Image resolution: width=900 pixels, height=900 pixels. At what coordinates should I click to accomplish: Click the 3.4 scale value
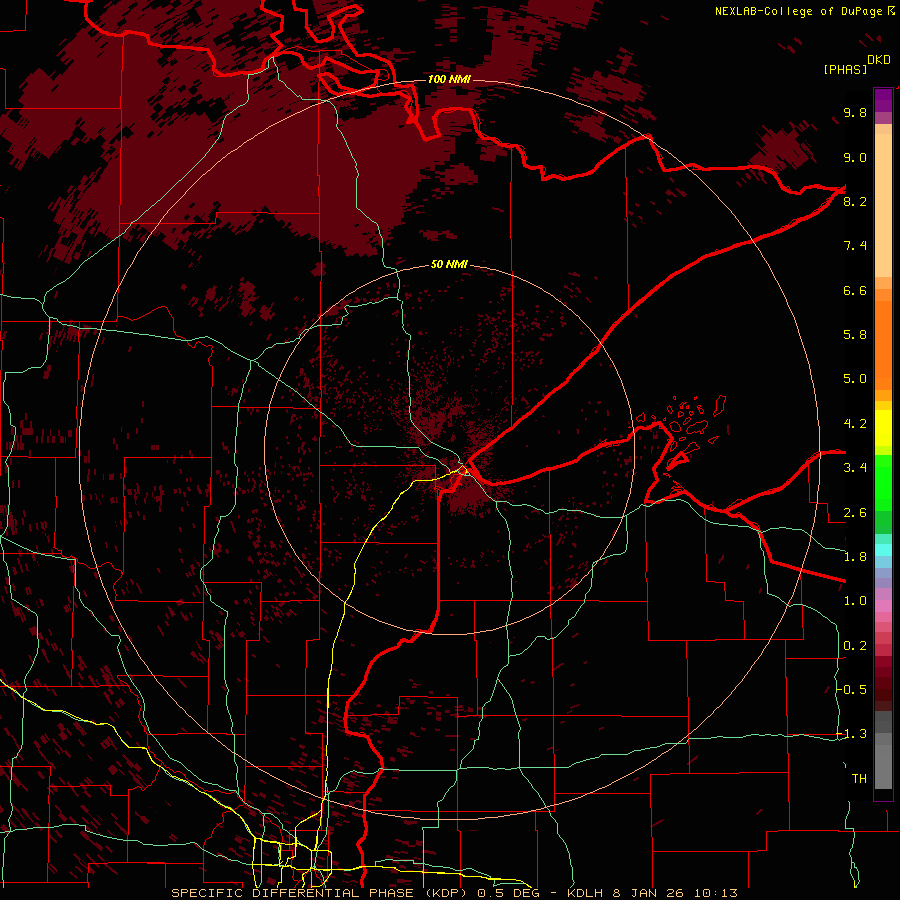(855, 468)
